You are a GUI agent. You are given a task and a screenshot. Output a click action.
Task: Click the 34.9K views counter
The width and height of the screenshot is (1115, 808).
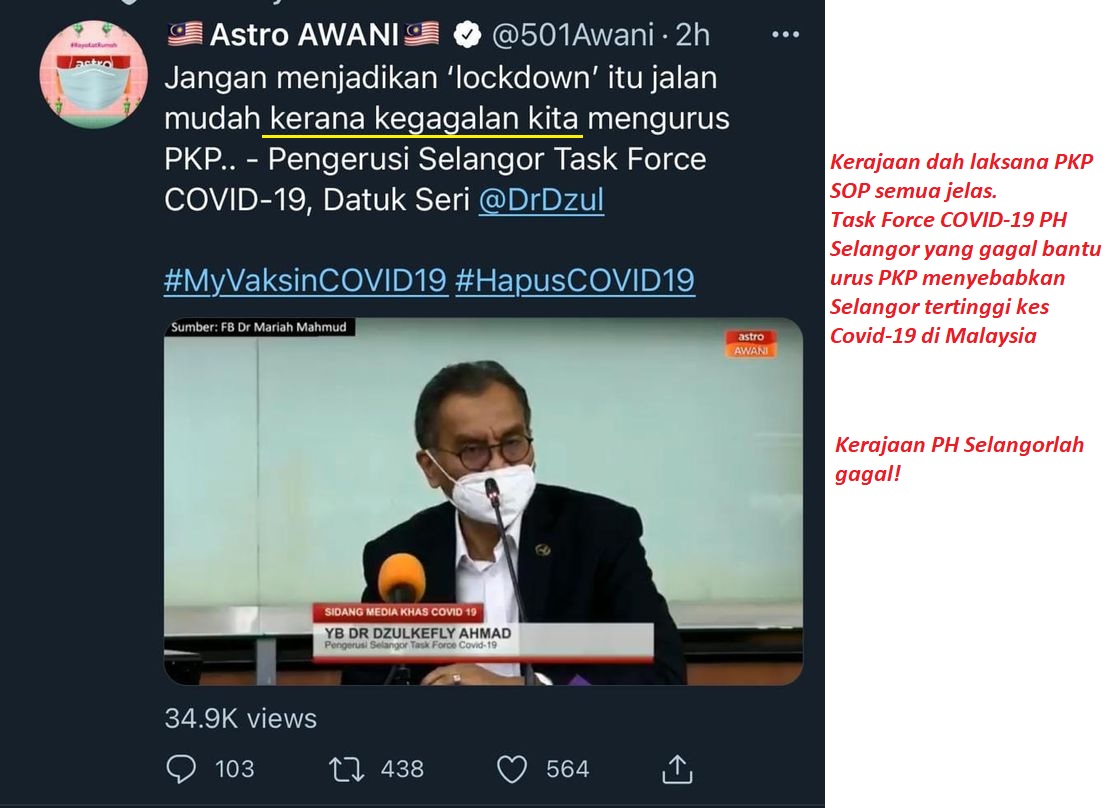[240, 718]
